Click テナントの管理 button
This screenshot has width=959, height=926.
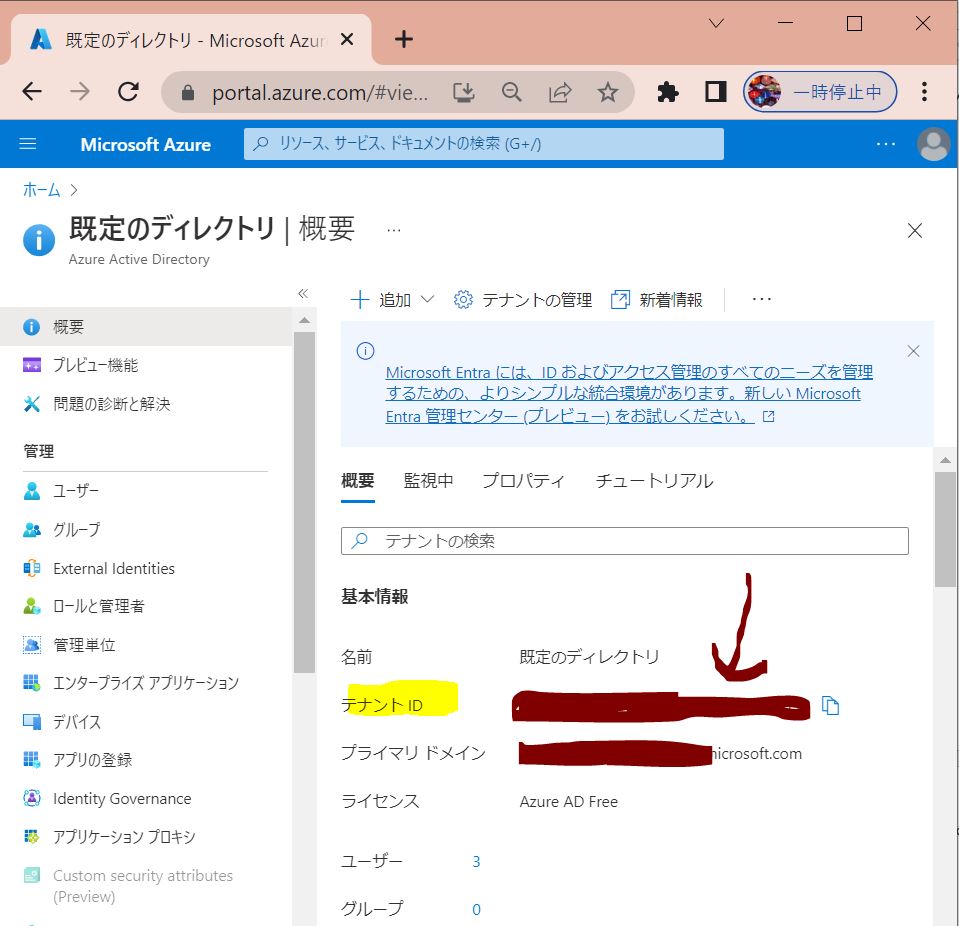pyautogui.click(x=523, y=300)
